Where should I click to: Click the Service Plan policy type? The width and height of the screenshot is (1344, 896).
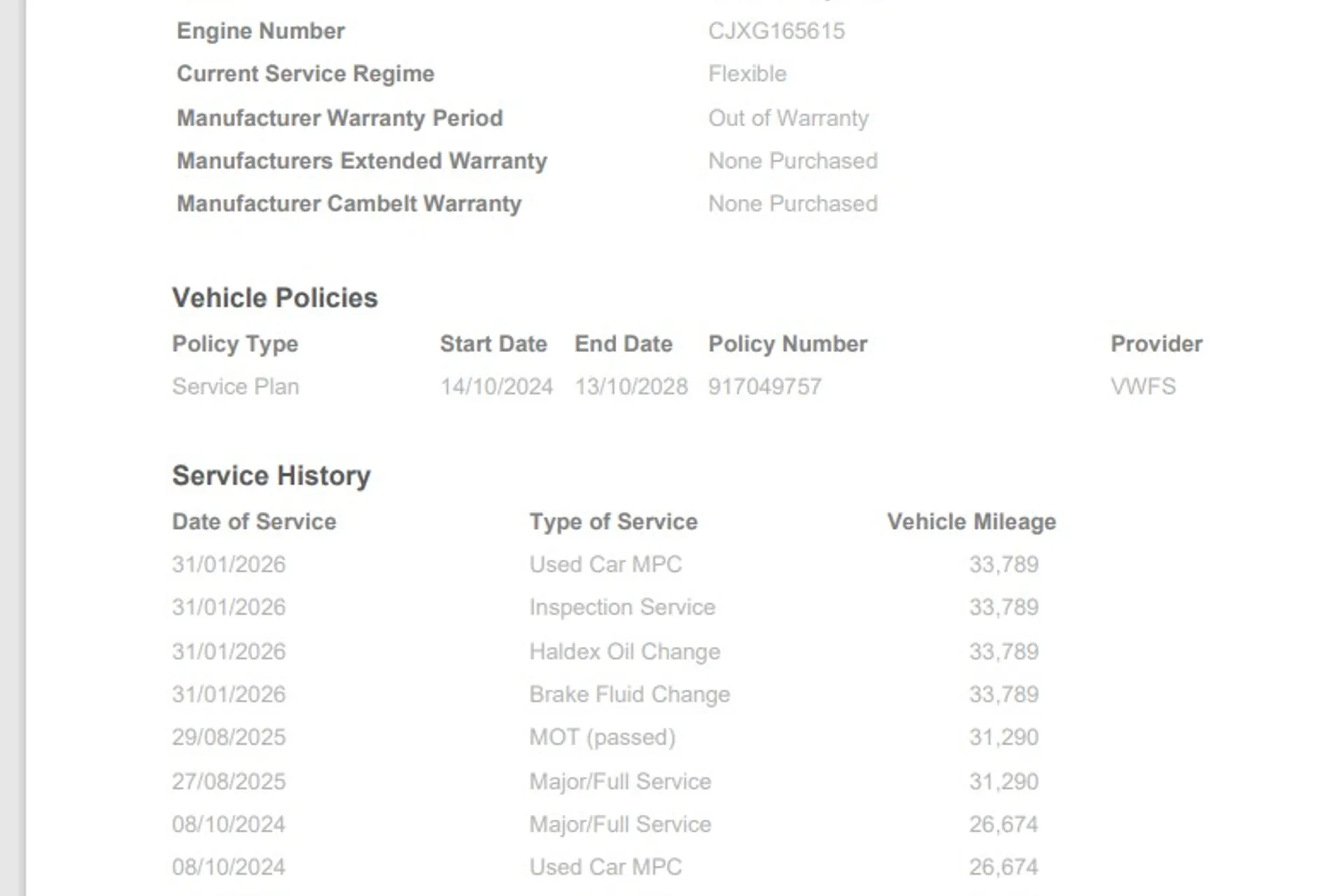point(235,386)
